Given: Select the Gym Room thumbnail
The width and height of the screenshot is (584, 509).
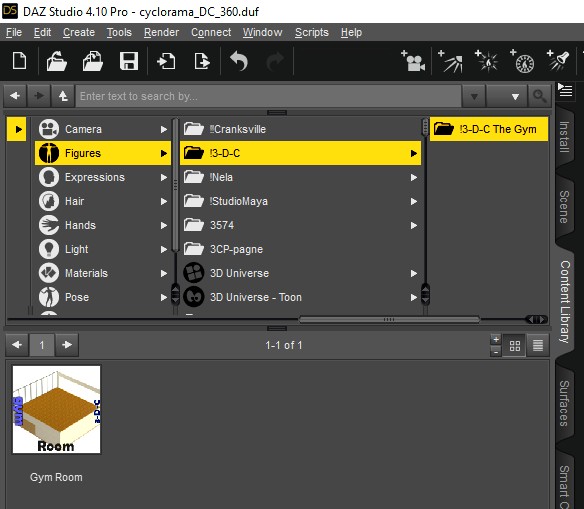Looking at the screenshot, I should click(56, 409).
